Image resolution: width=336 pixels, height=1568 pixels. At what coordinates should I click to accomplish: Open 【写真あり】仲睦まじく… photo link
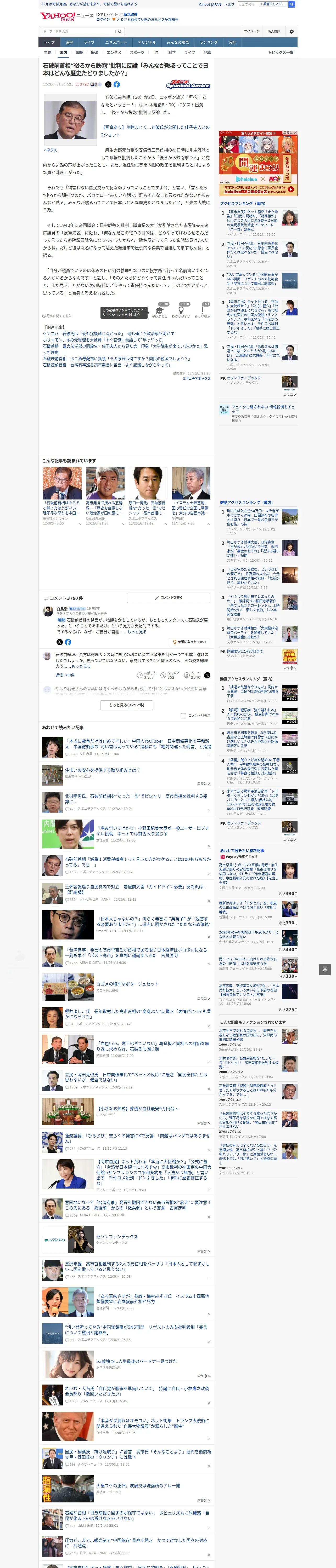[x=155, y=131]
